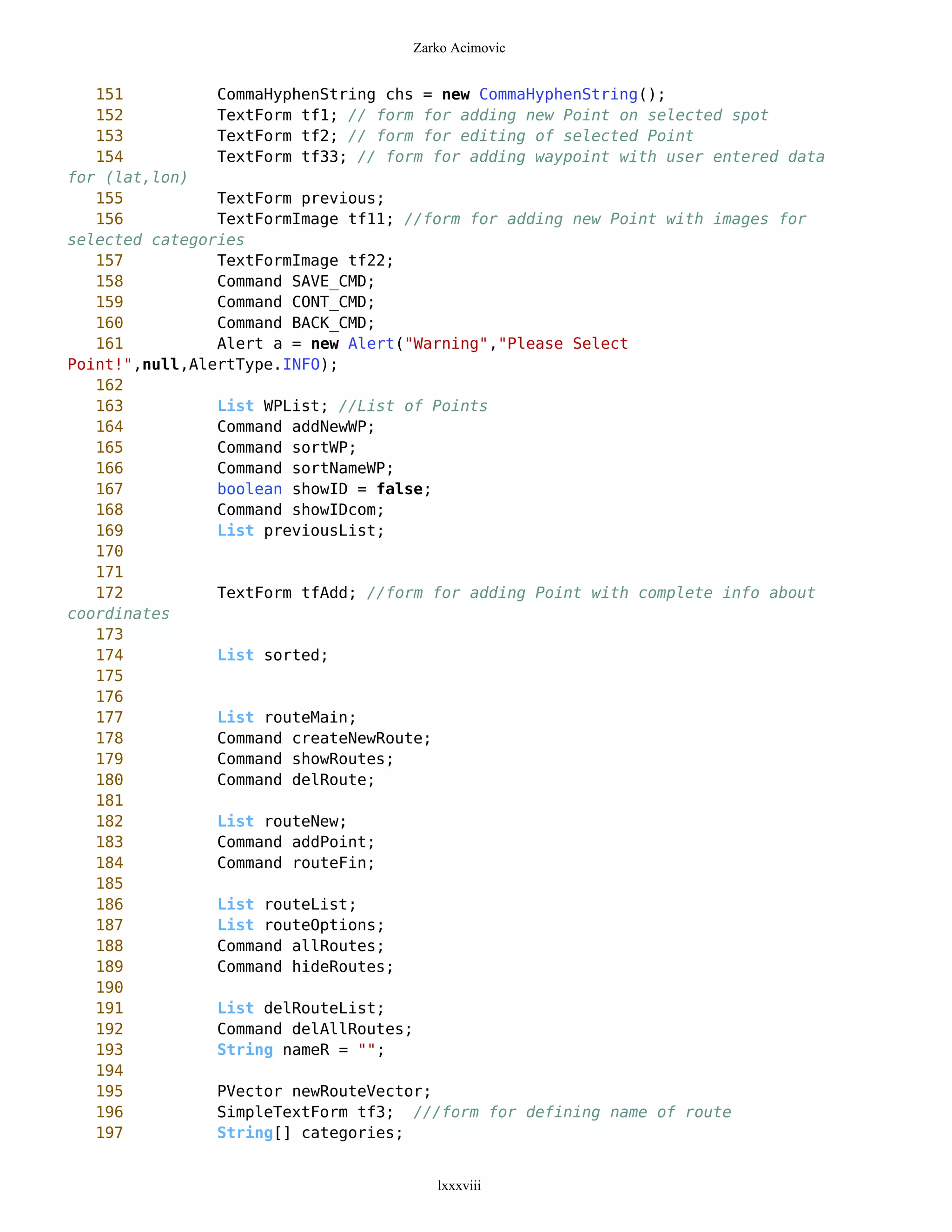Click the CommaHyphenString constructor call
This screenshot has height=1232, width=952.
tap(558, 94)
